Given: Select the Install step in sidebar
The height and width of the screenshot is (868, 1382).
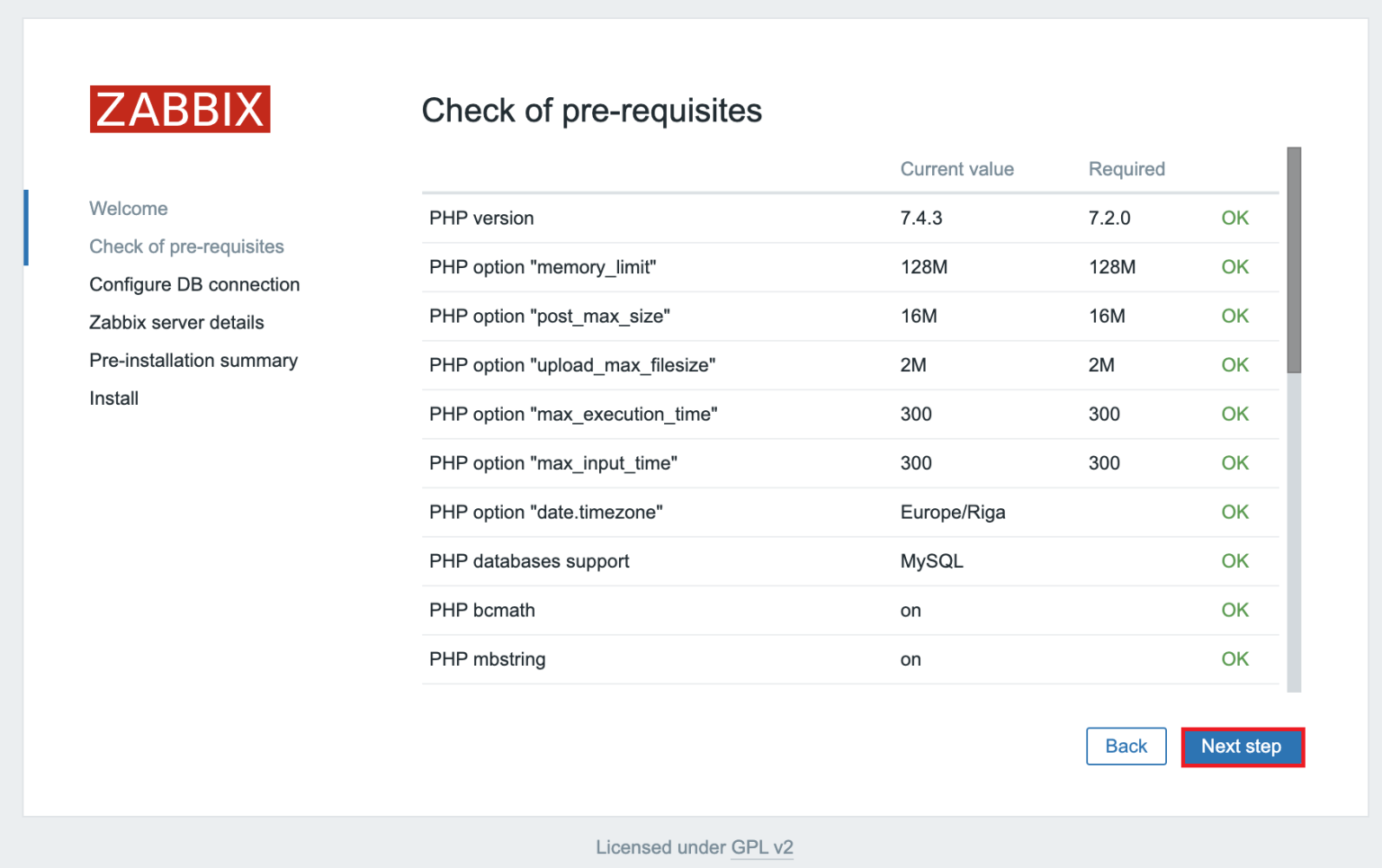Looking at the screenshot, I should click(113, 398).
